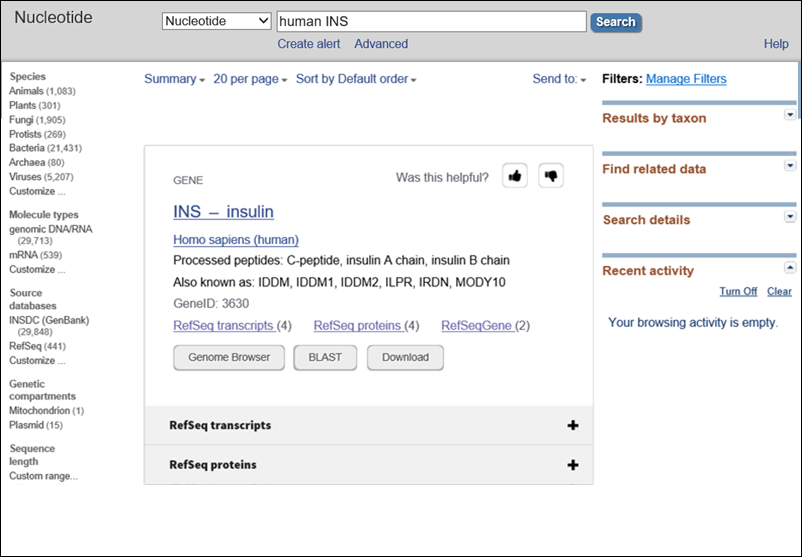Expand RefSeq transcripts with plus icon
802x557 pixels.
pyautogui.click(x=573, y=425)
